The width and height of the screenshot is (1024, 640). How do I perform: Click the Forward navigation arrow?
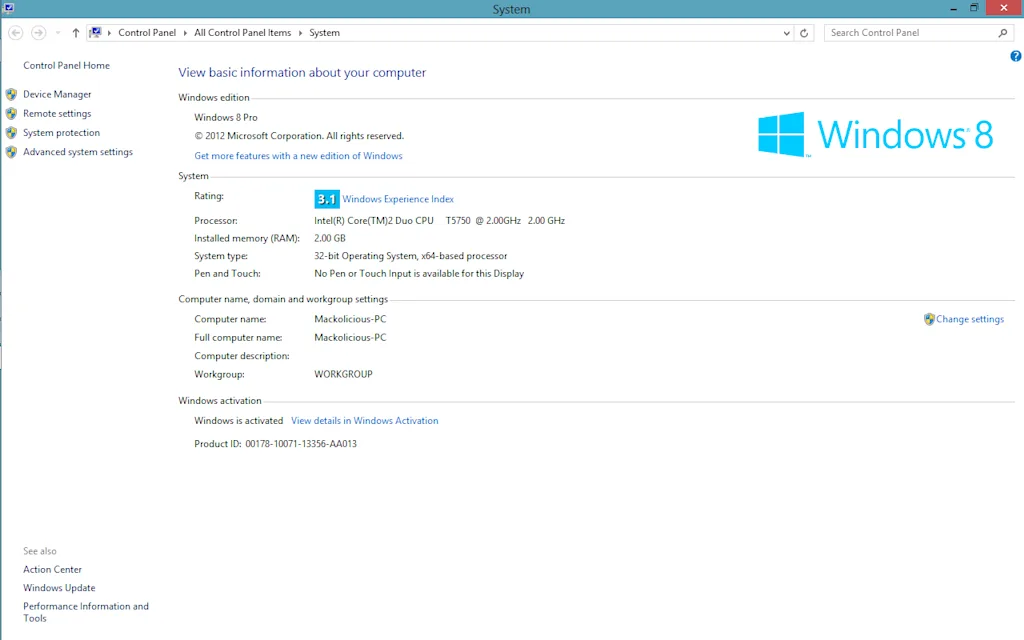(39, 33)
